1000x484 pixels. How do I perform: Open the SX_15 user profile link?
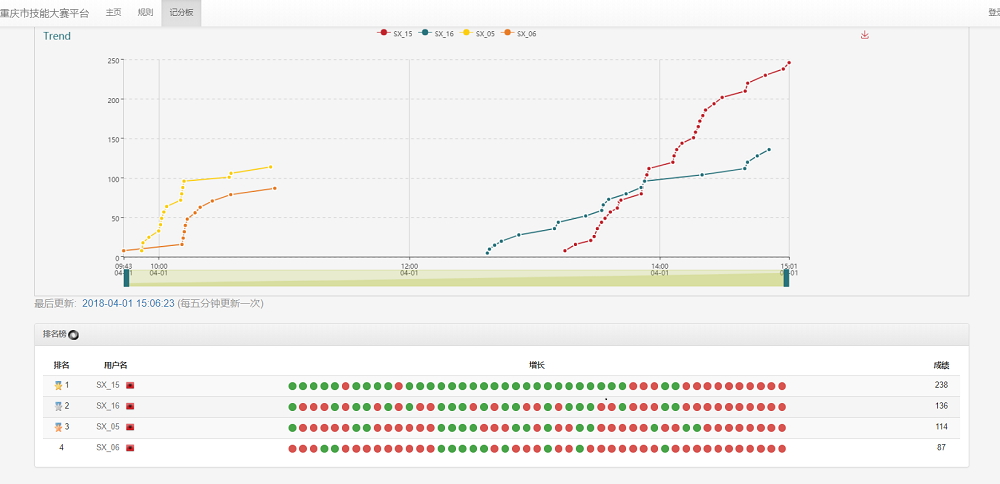[x=108, y=385]
